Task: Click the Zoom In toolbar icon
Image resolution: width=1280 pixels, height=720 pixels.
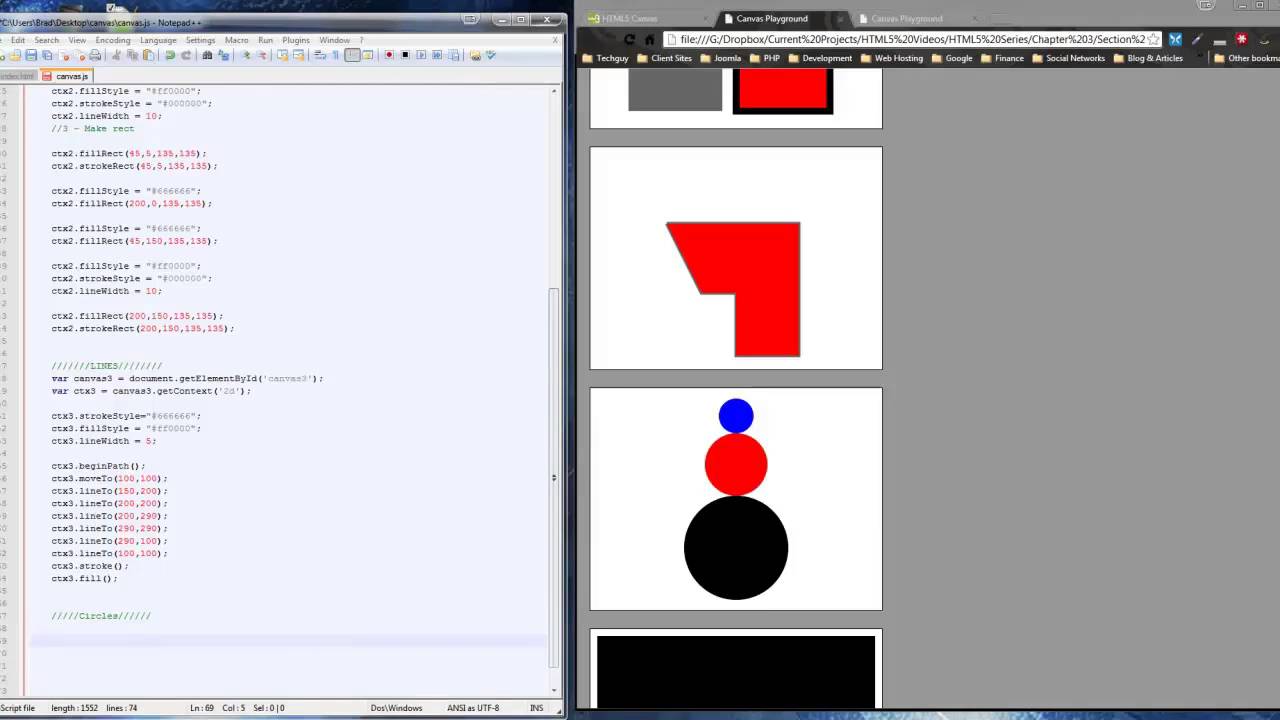Action: coord(246,55)
